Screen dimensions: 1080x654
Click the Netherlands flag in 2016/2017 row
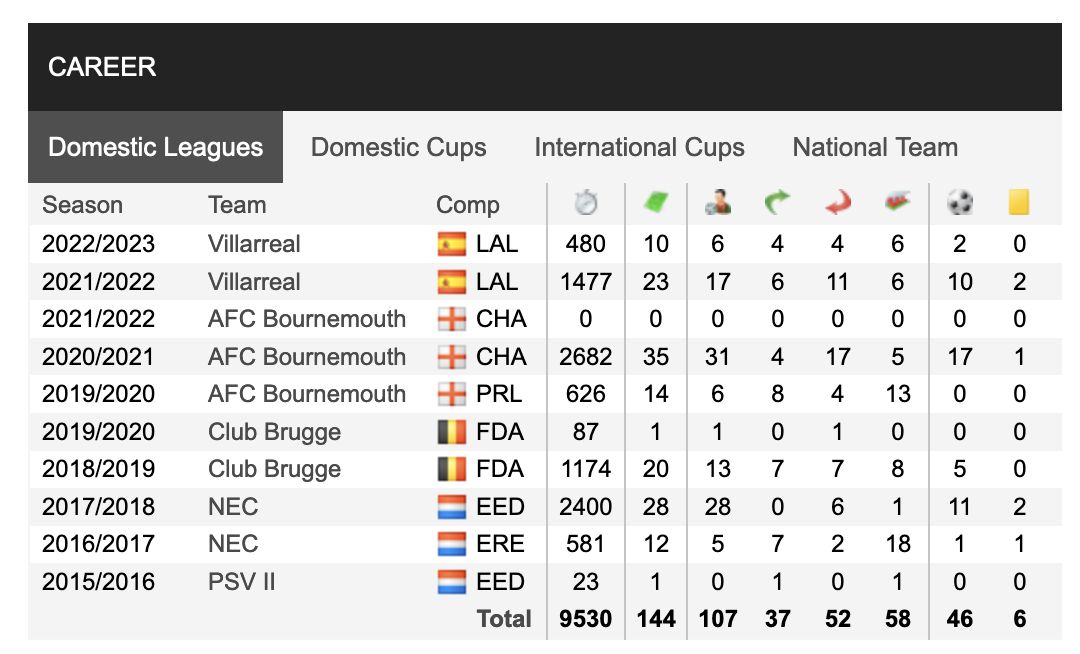pos(452,545)
